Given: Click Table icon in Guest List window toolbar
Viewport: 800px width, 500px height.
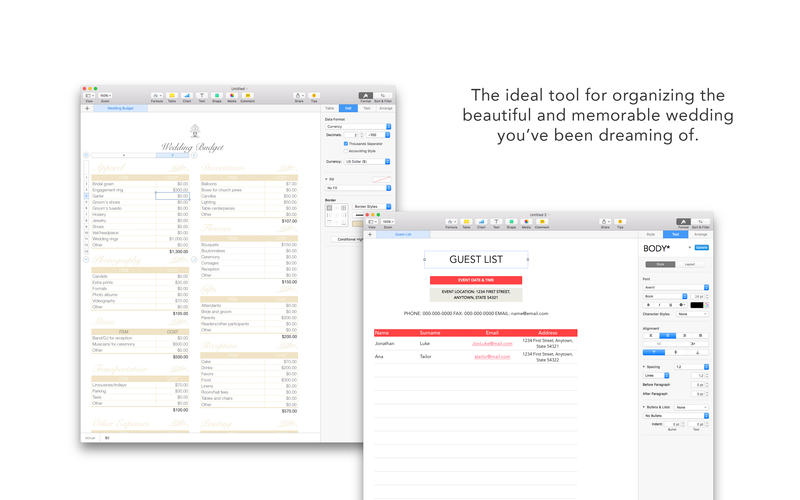Looking at the screenshot, I should [466, 221].
